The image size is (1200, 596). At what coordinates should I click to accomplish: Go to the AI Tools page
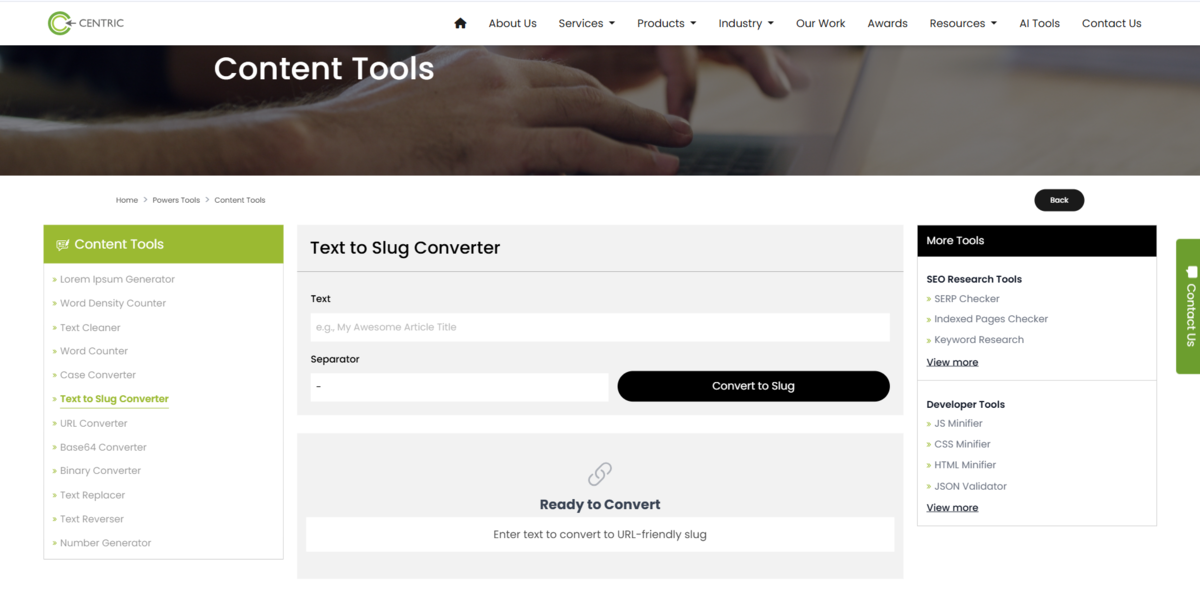(1039, 23)
